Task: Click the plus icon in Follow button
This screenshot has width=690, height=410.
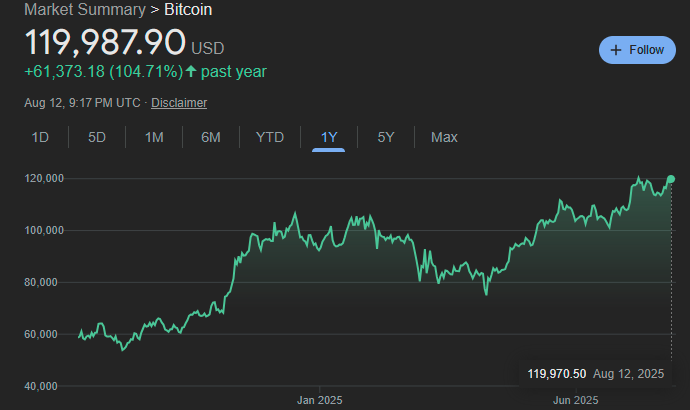Action: (x=616, y=50)
